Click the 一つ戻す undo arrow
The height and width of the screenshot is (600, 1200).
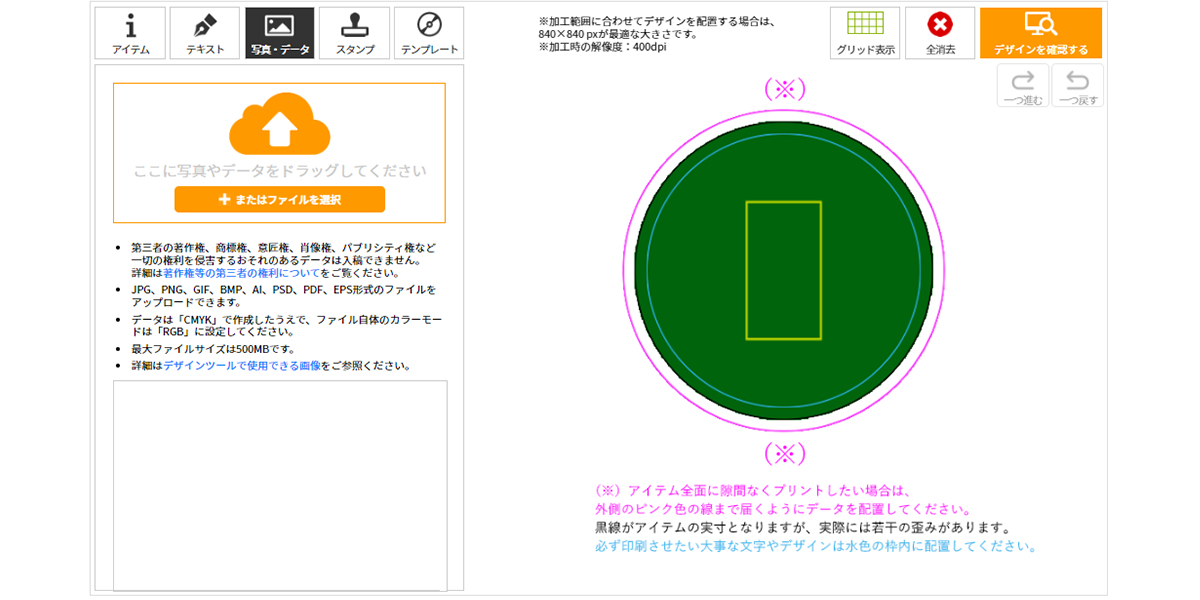(x=1078, y=86)
